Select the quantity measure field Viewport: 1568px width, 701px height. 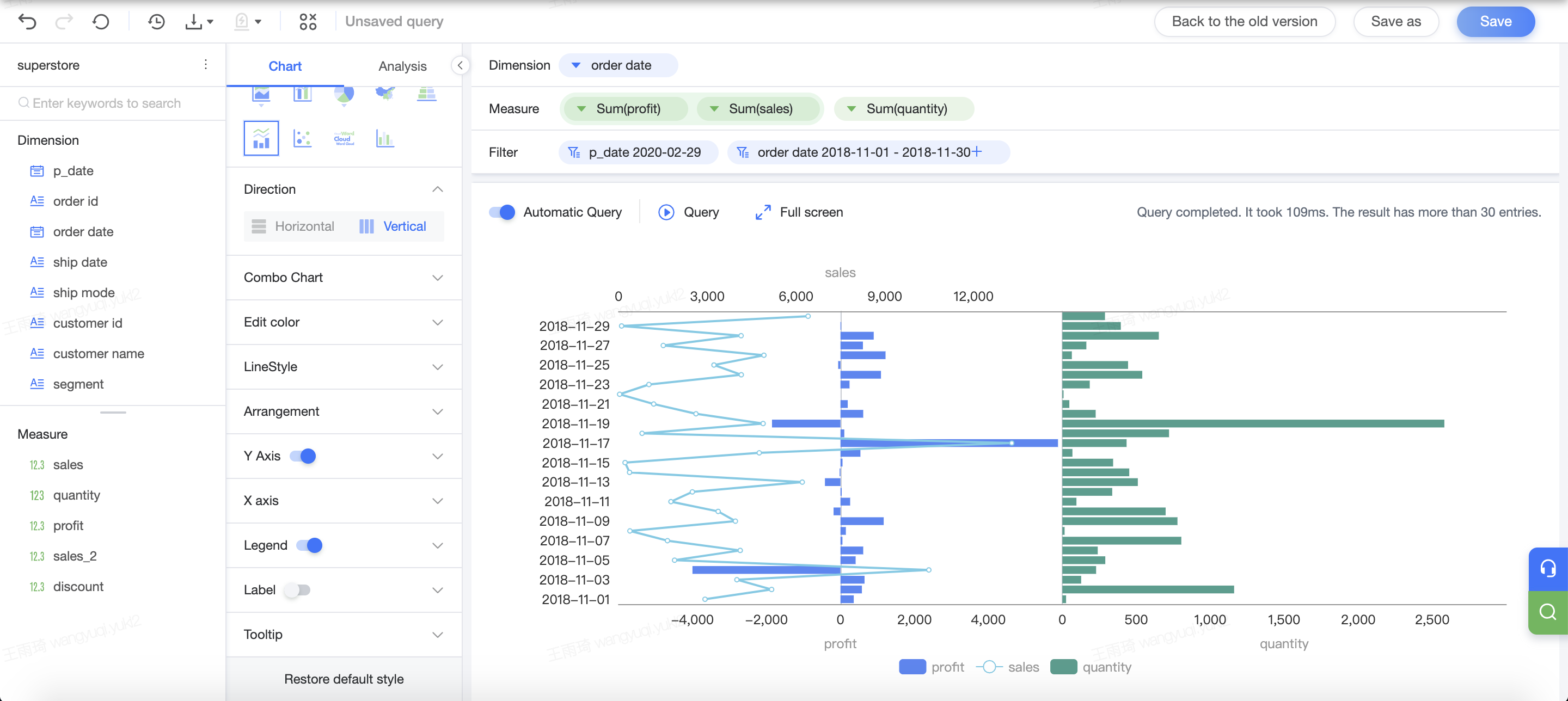pyautogui.click(x=76, y=495)
